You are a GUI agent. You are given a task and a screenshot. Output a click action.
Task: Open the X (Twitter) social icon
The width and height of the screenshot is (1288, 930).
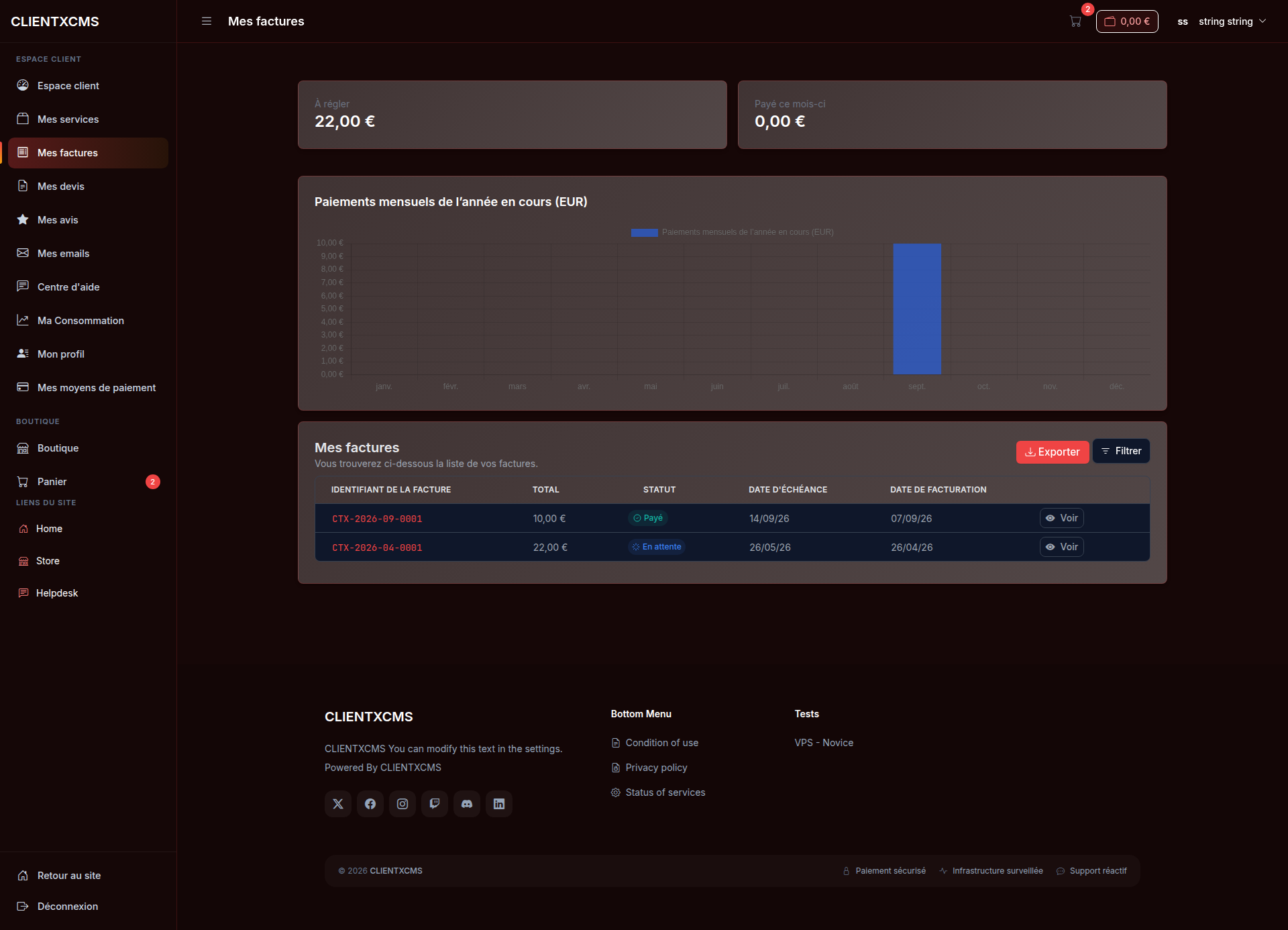click(338, 804)
